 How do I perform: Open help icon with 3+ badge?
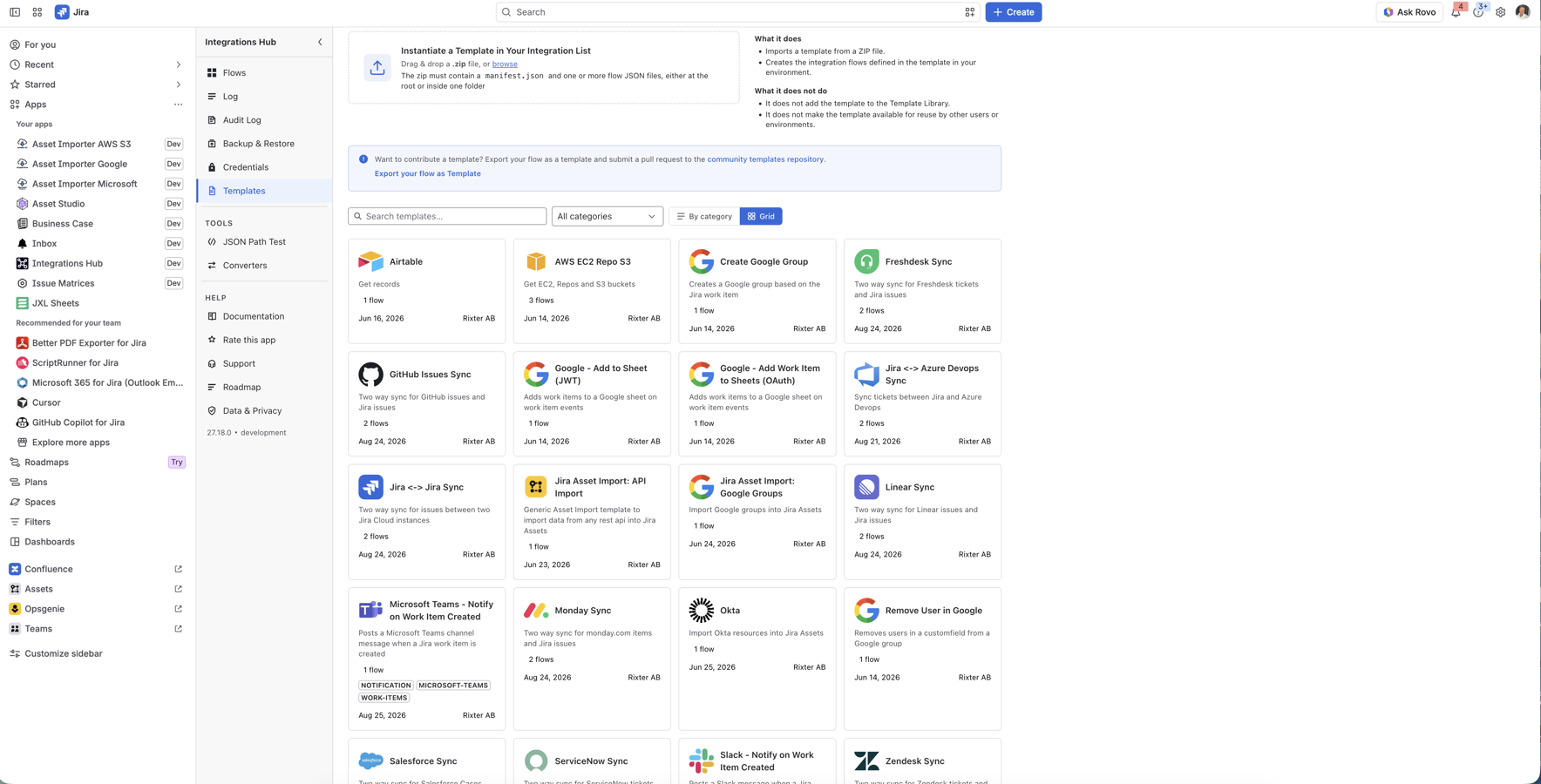tap(1478, 12)
